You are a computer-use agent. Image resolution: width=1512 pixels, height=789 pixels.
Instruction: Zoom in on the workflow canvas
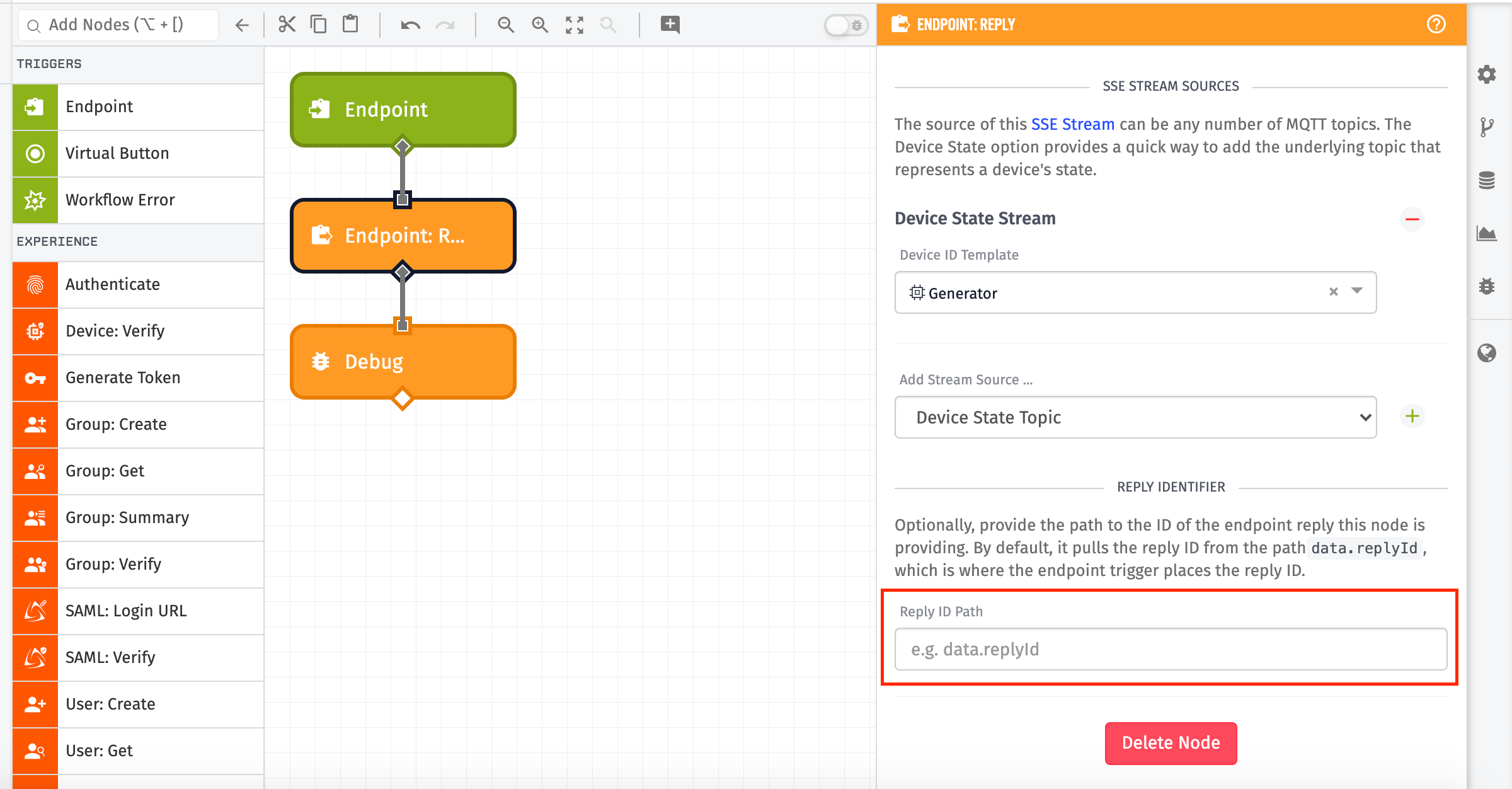tap(540, 25)
